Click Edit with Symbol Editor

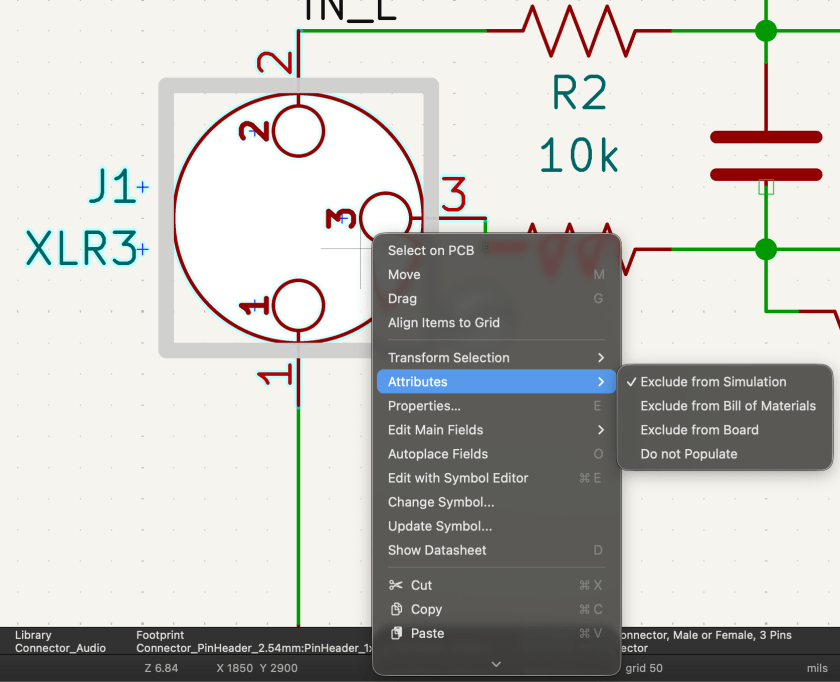pyautogui.click(x=458, y=478)
